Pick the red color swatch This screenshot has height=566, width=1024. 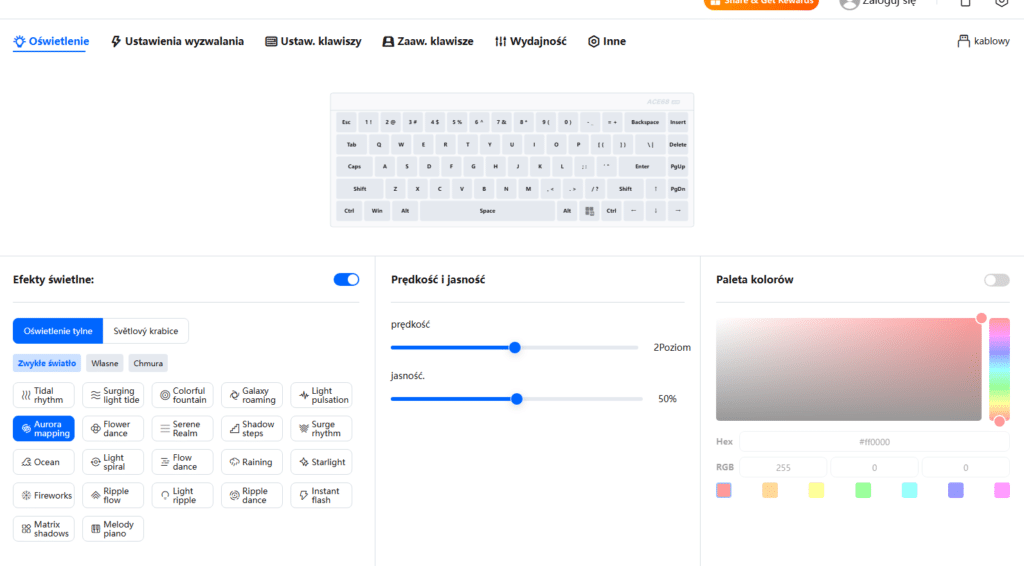pyautogui.click(x=724, y=490)
